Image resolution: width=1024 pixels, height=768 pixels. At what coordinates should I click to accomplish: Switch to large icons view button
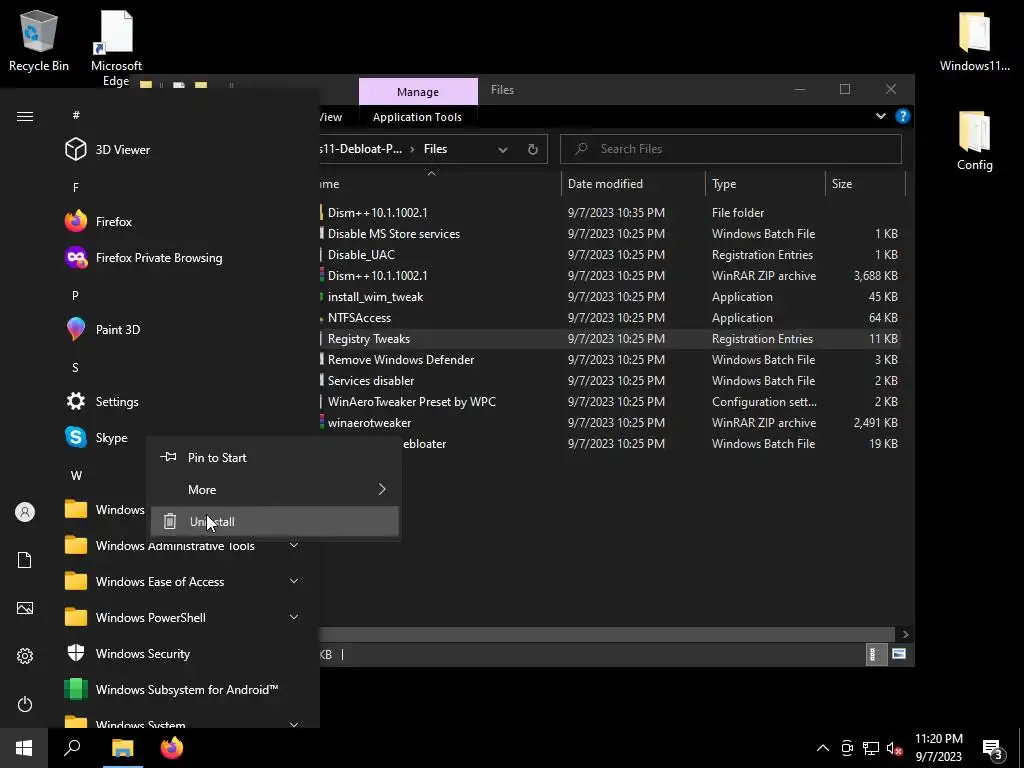tap(899, 654)
